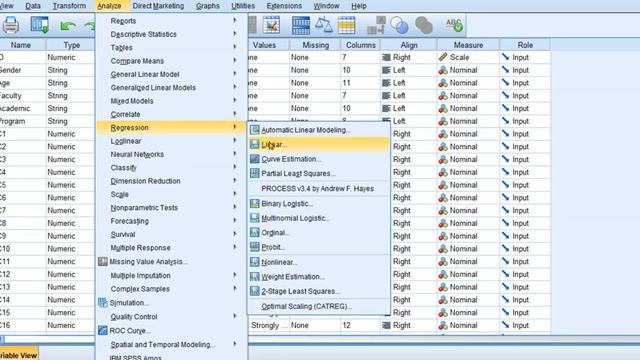Expand the Multiple Imputation submenu
Image resolution: width=640 pixels, height=360 pixels.
click(x=235, y=275)
